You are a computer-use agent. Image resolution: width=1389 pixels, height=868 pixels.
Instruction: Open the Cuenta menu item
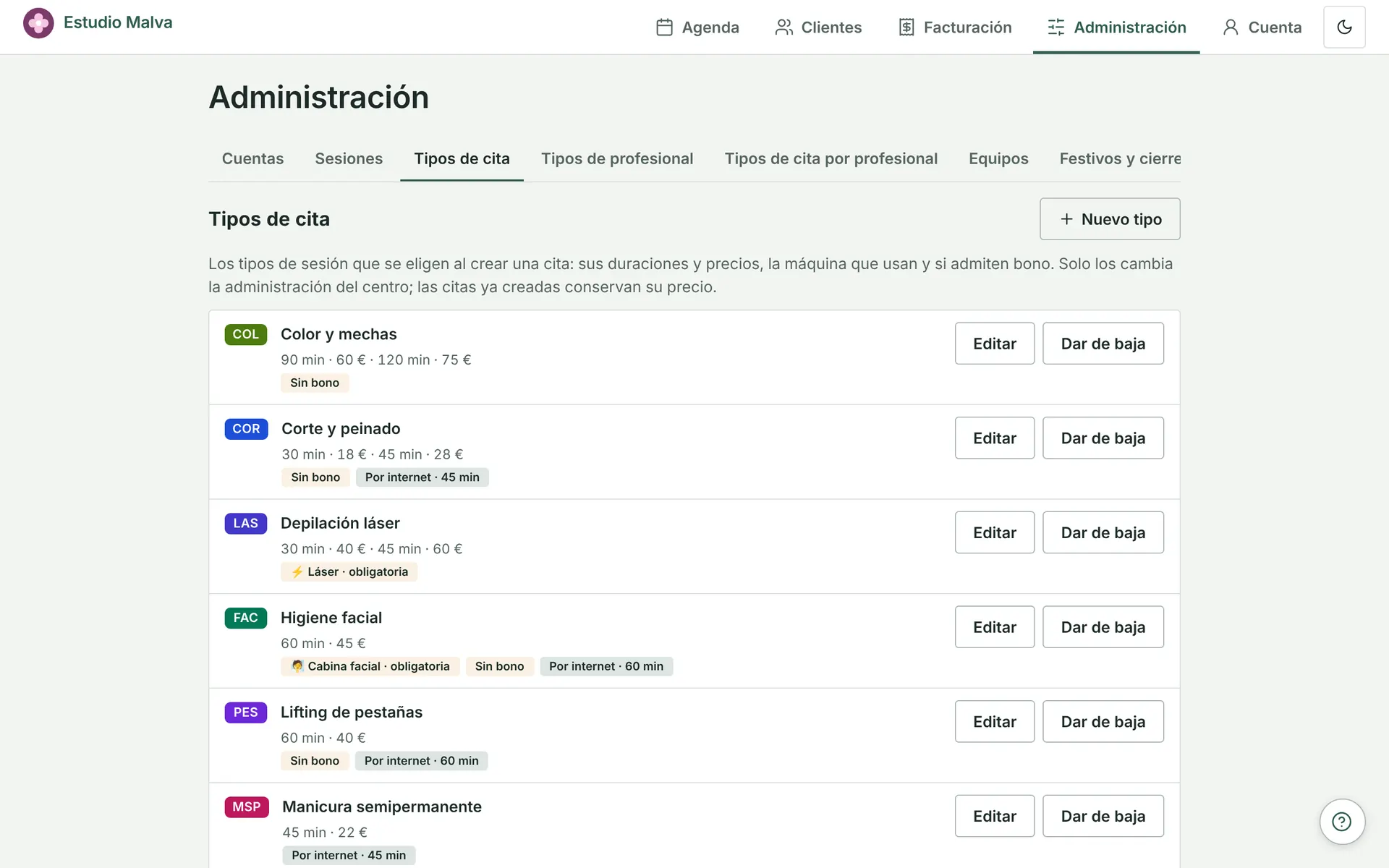point(1262,27)
